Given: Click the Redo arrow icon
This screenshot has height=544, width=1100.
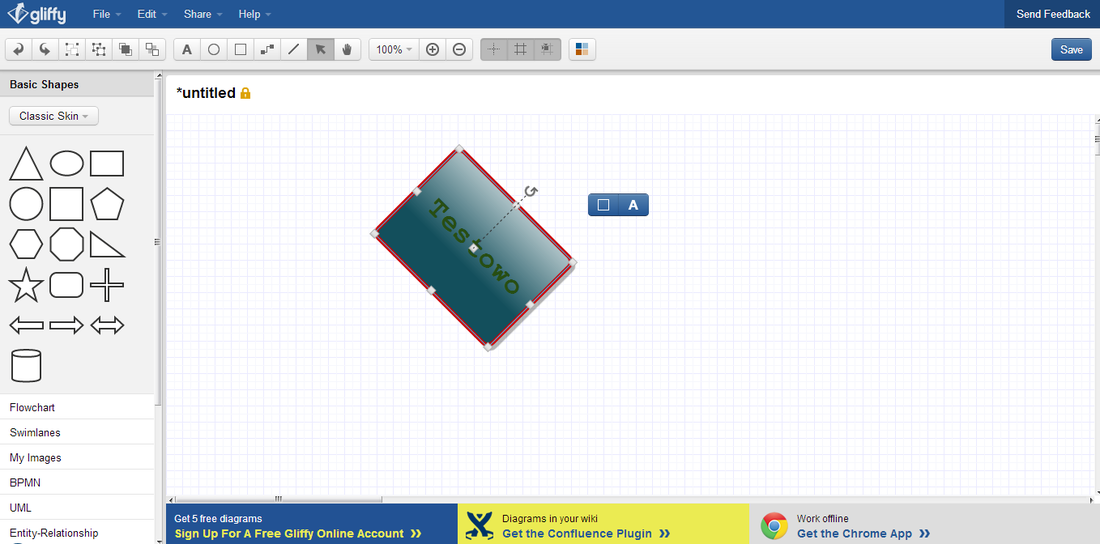Looking at the screenshot, I should 45,49.
